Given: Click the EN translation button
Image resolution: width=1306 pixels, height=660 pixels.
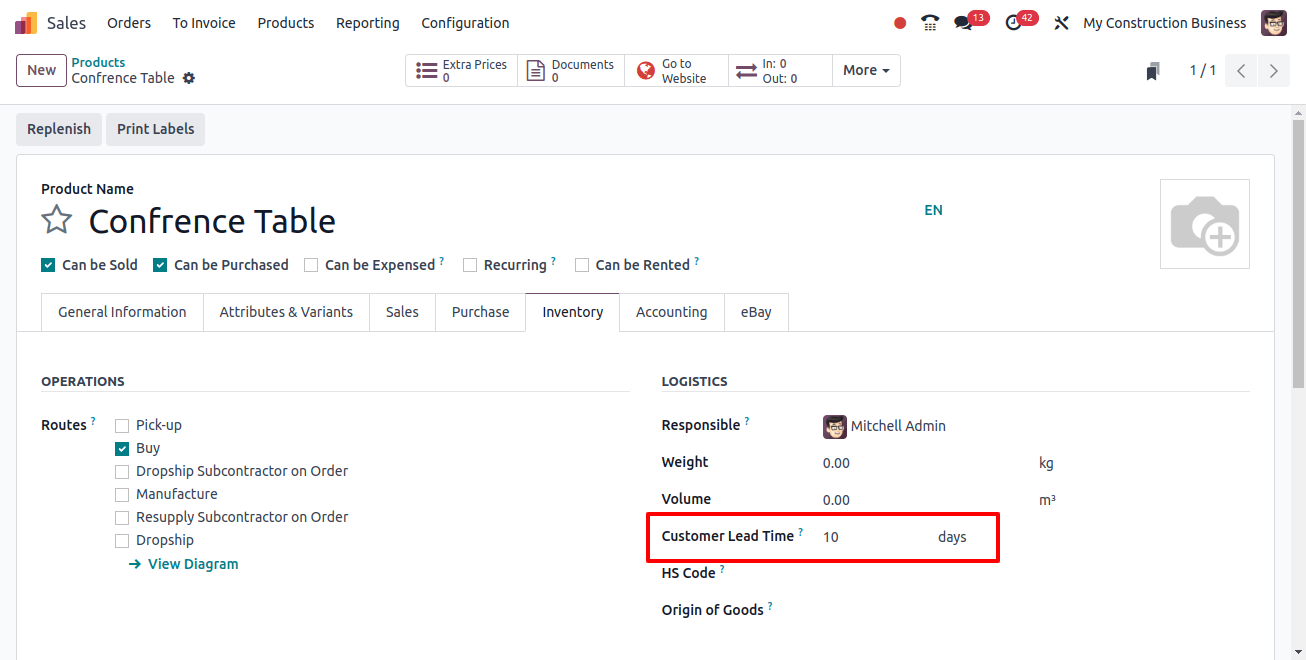Looking at the screenshot, I should coord(933,210).
